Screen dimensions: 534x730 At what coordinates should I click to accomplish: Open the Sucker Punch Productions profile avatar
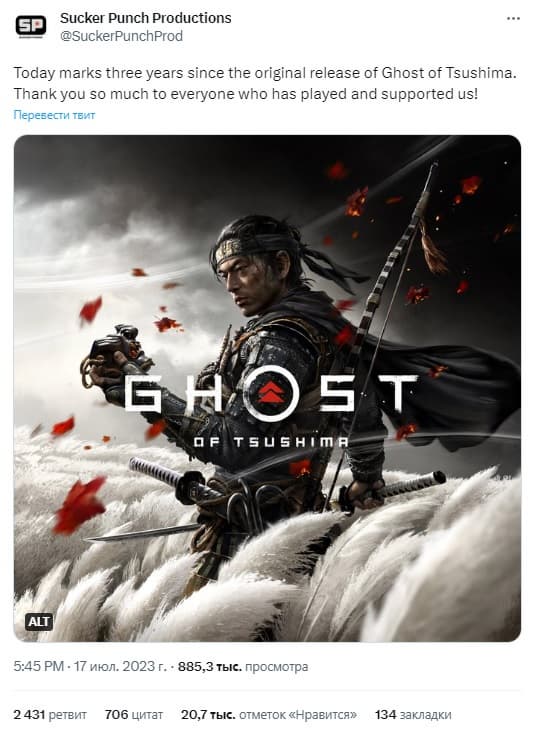pyautogui.click(x=30, y=26)
